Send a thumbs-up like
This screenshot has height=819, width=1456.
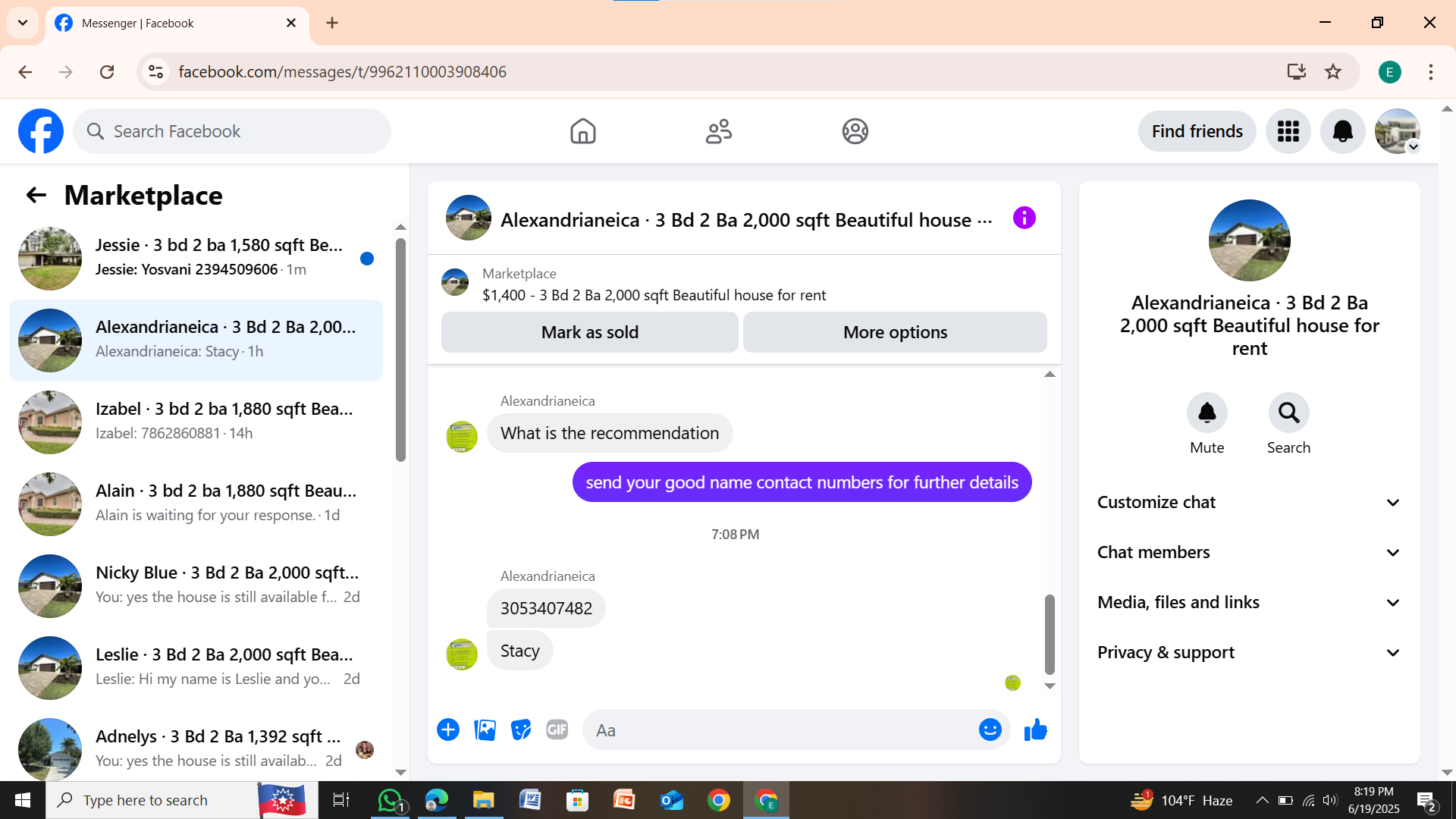pos(1035,730)
